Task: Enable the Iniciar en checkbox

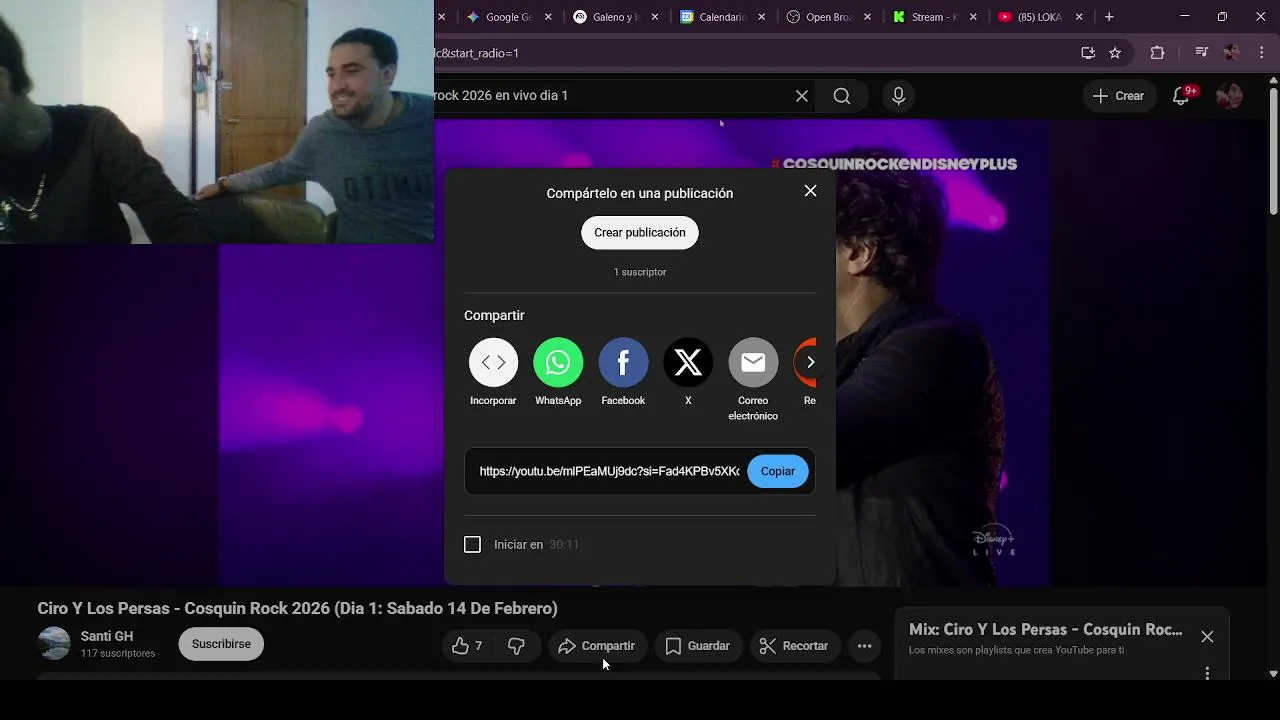Action: pos(473,544)
